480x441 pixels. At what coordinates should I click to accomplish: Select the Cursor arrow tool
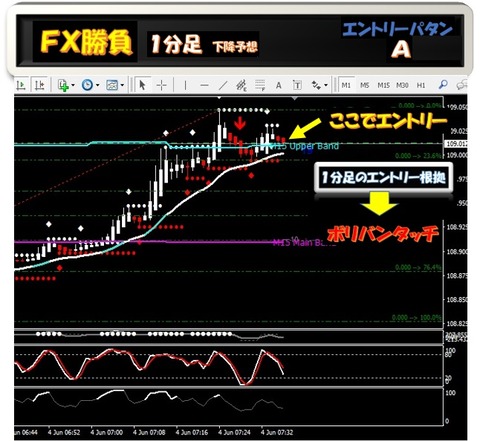(142, 85)
